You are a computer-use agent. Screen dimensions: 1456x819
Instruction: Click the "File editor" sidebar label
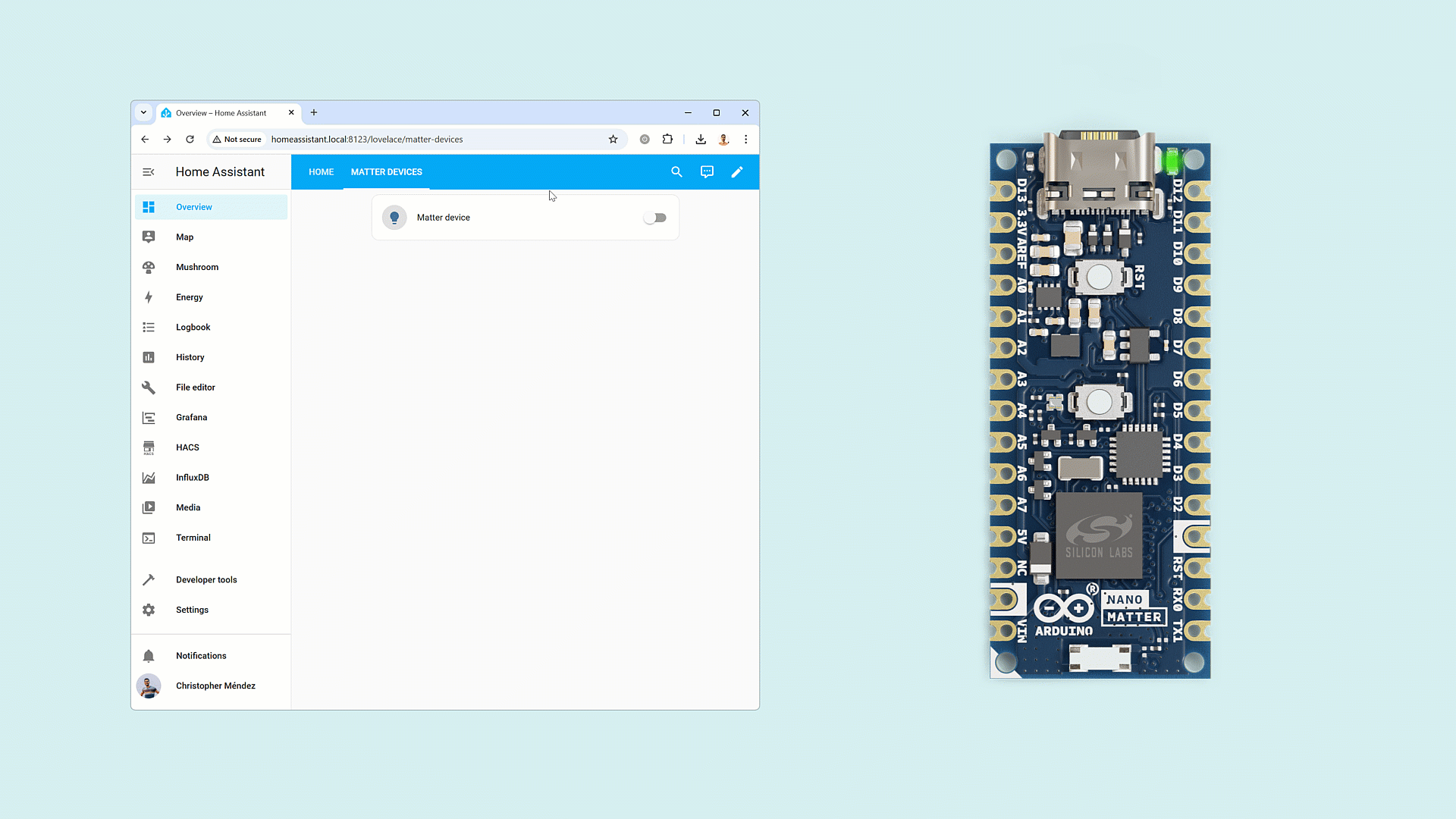pyautogui.click(x=196, y=388)
